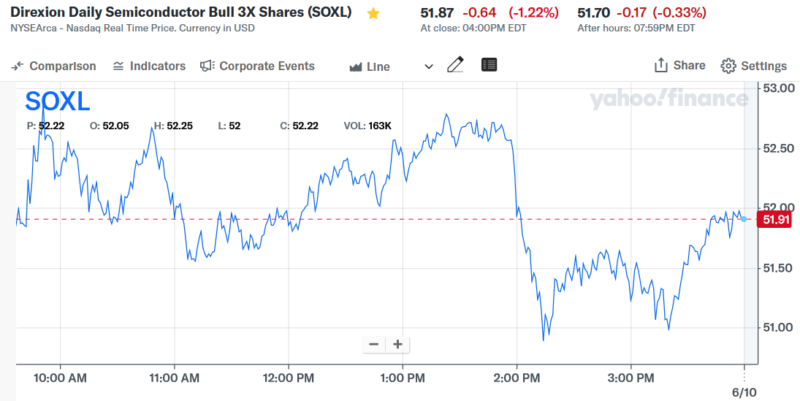Click the 6/10 date marker
This screenshot has height=401, width=800.
pyautogui.click(x=743, y=391)
